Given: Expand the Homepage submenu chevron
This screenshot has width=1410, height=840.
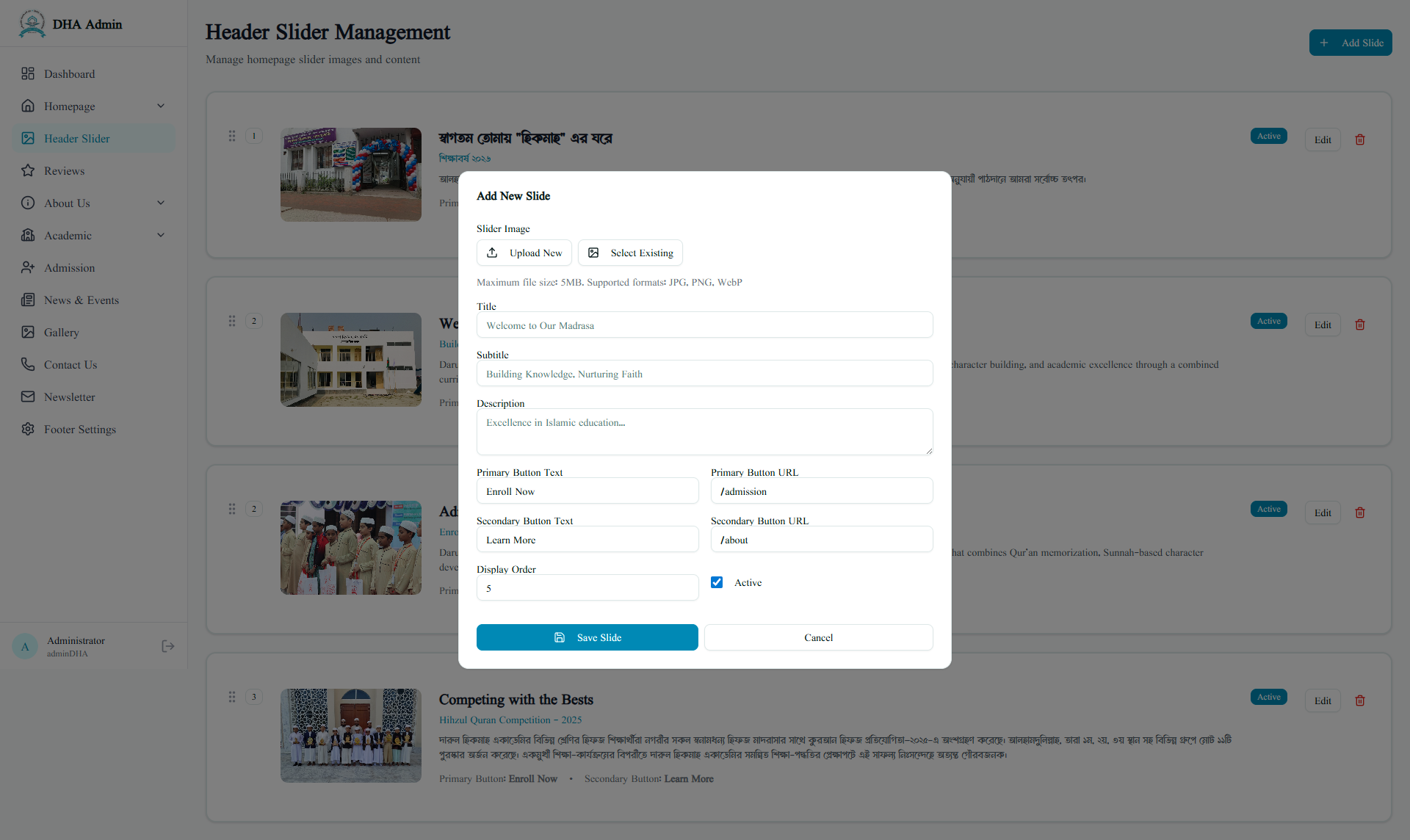Looking at the screenshot, I should pos(161,106).
